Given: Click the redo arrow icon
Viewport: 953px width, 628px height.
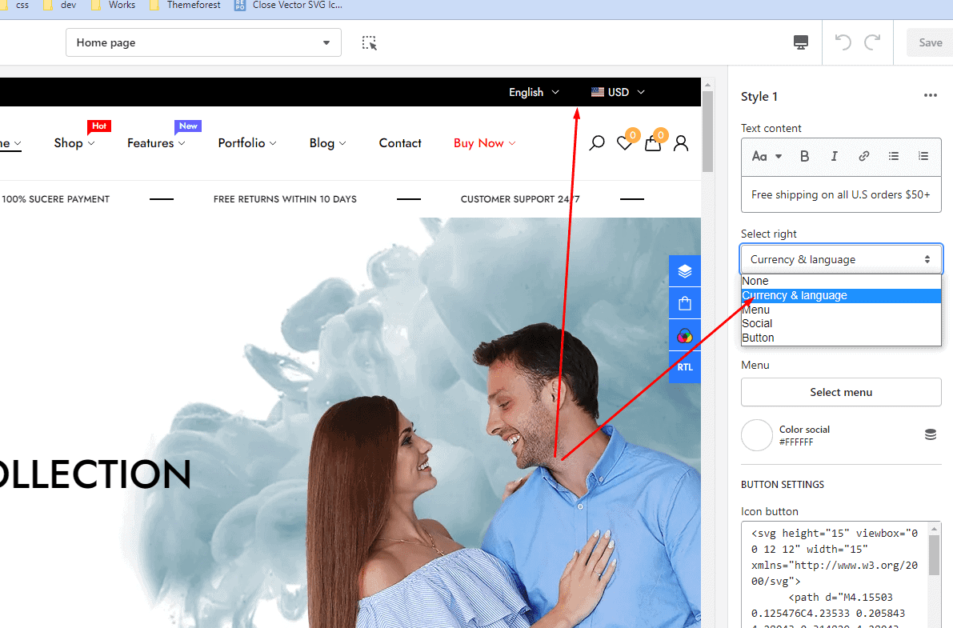Looking at the screenshot, I should 873,42.
